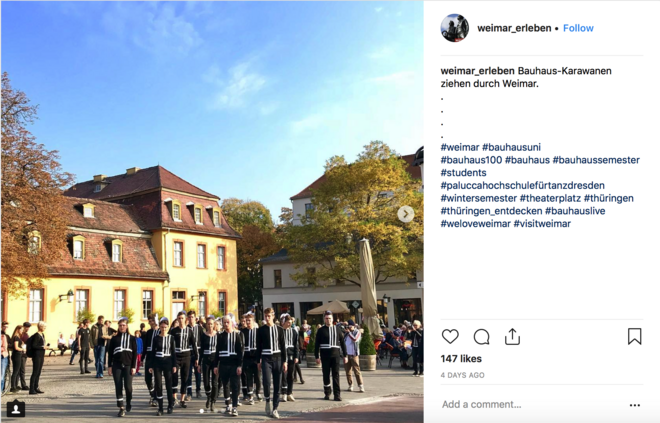Open weimar_erleben username in header
Screen dimensions: 660x423
pos(514,28)
